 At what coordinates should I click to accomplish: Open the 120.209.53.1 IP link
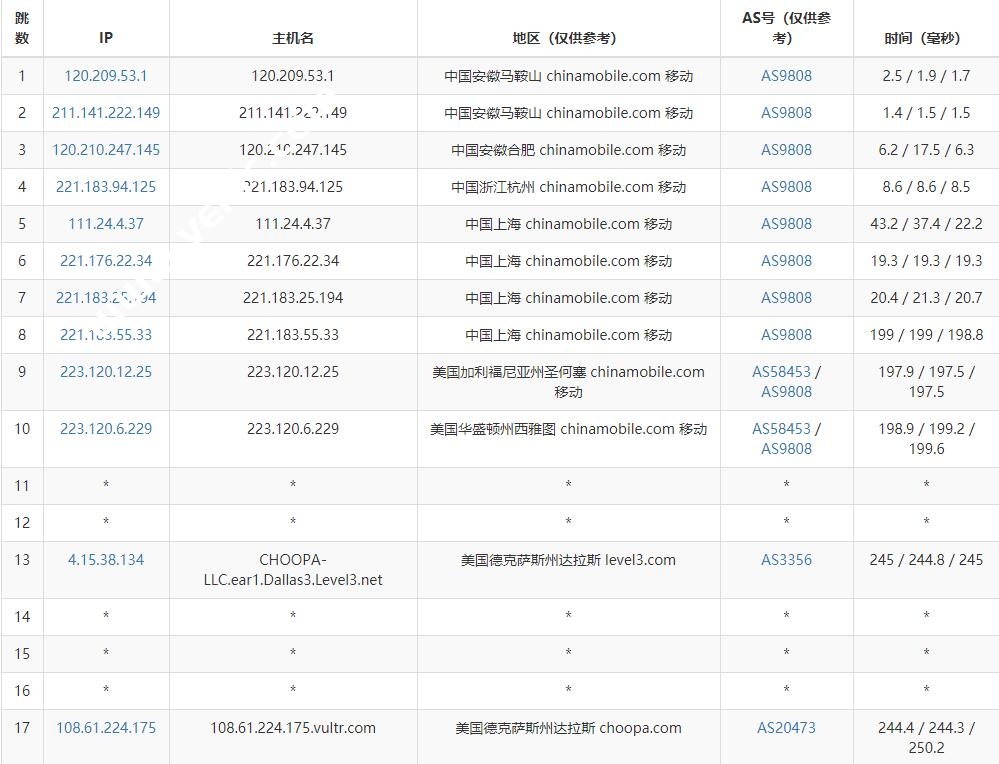[106, 76]
